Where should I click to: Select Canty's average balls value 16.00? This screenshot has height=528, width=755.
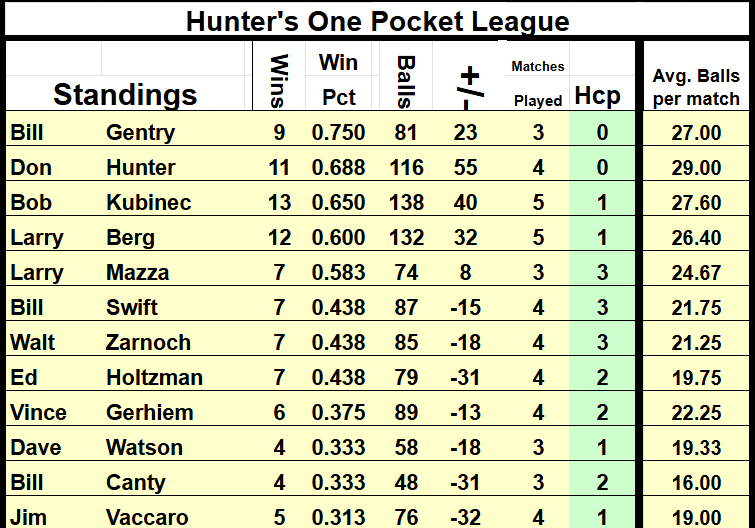(x=696, y=482)
